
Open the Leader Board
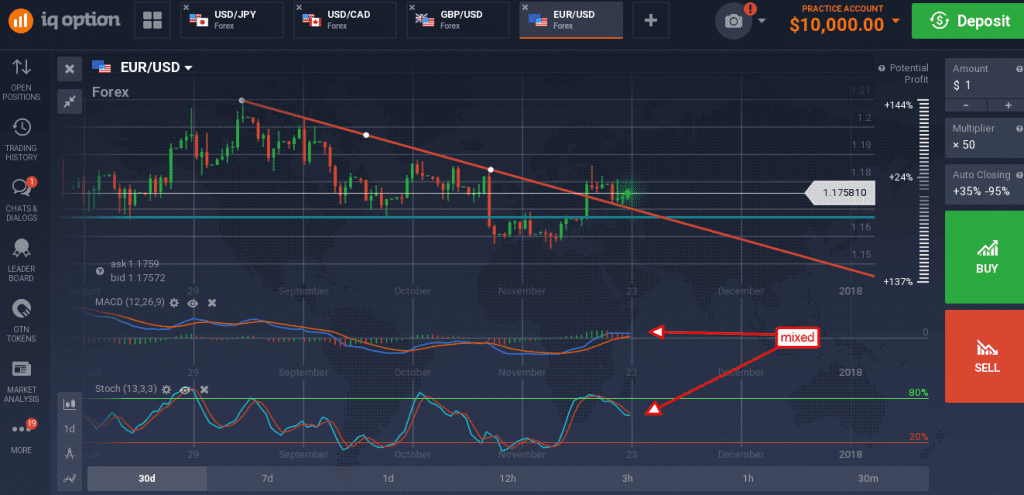(x=22, y=260)
